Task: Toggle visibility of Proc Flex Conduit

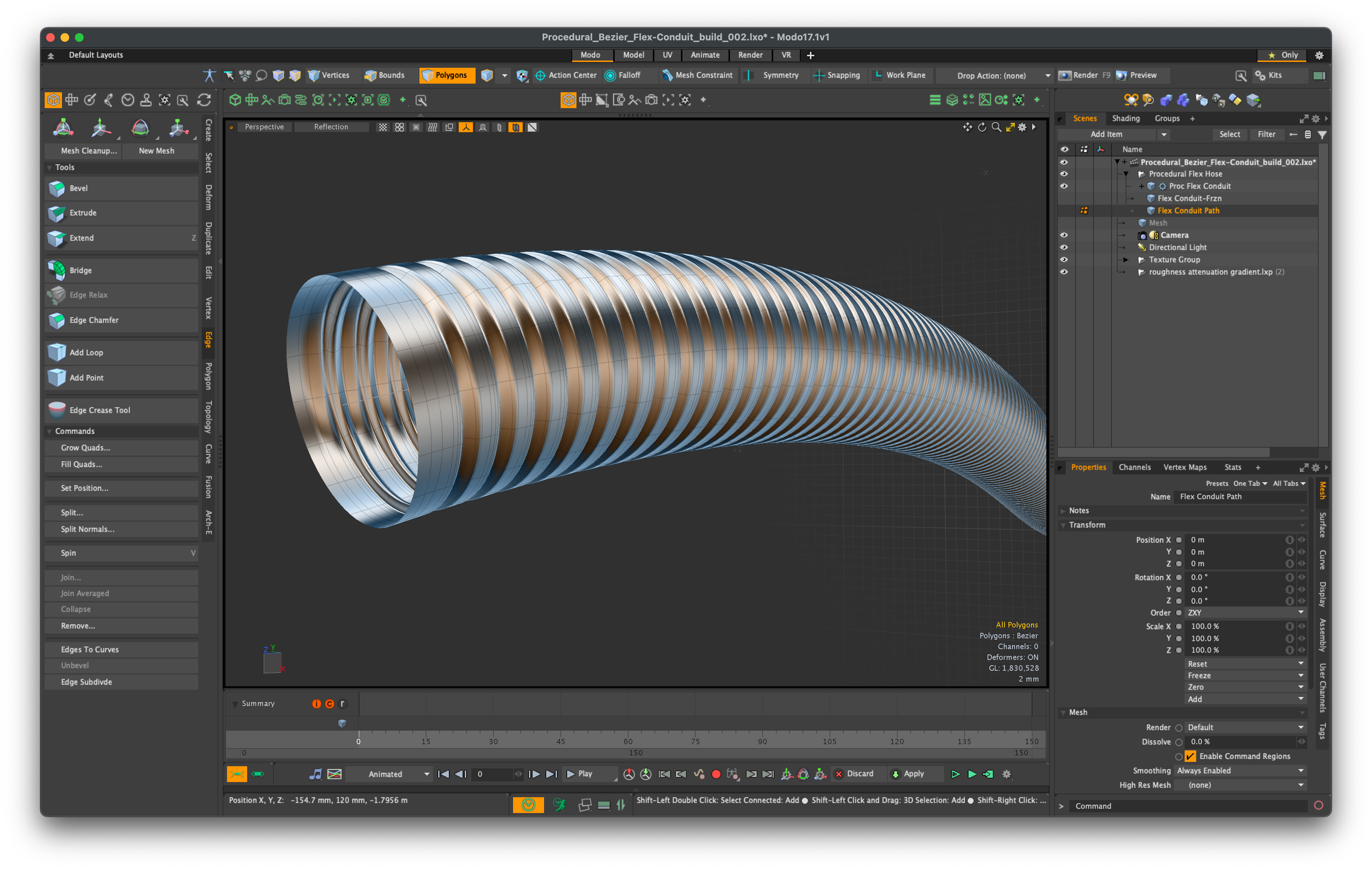Action: point(1064,186)
